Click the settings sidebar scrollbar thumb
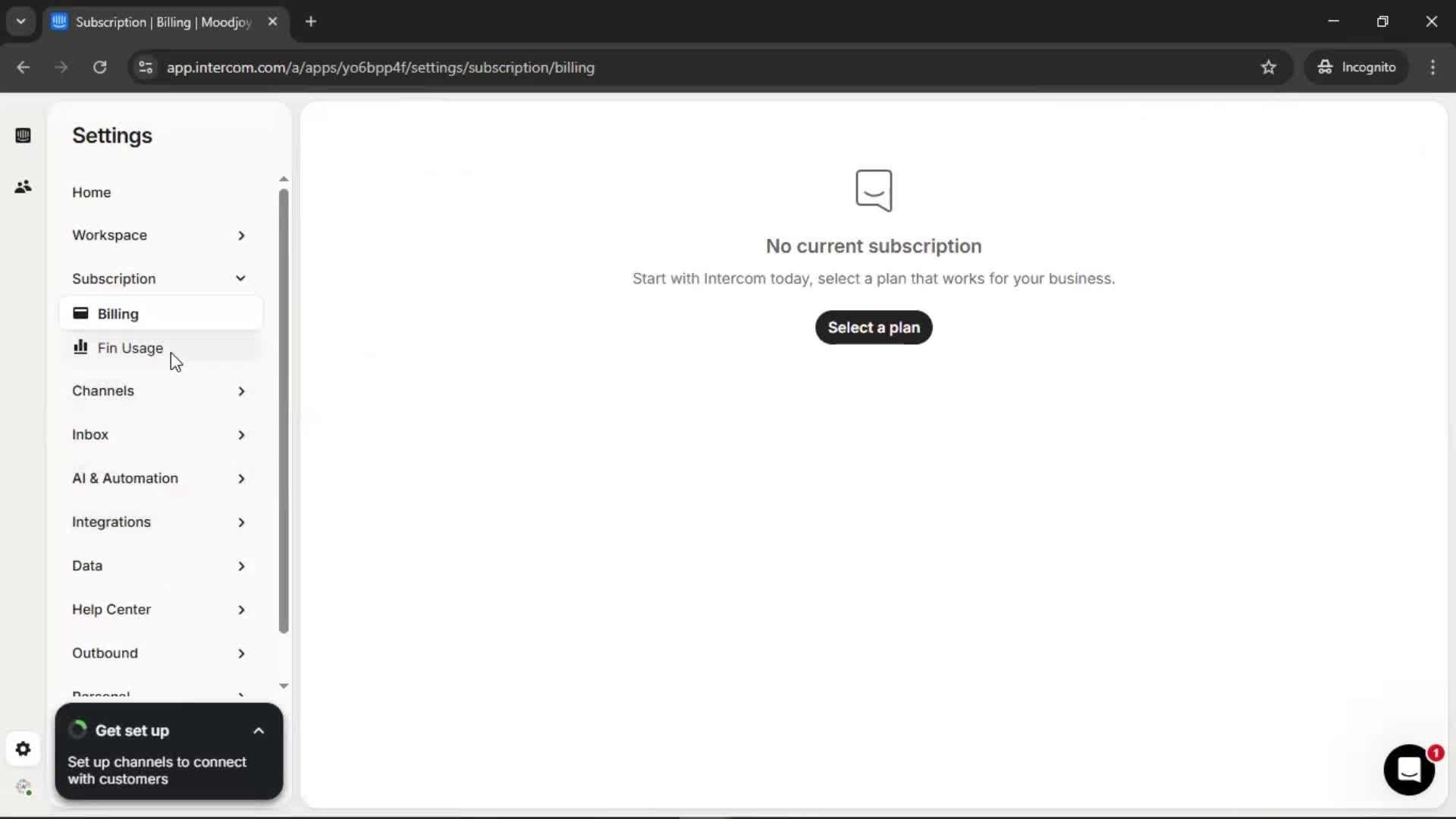 click(284, 410)
